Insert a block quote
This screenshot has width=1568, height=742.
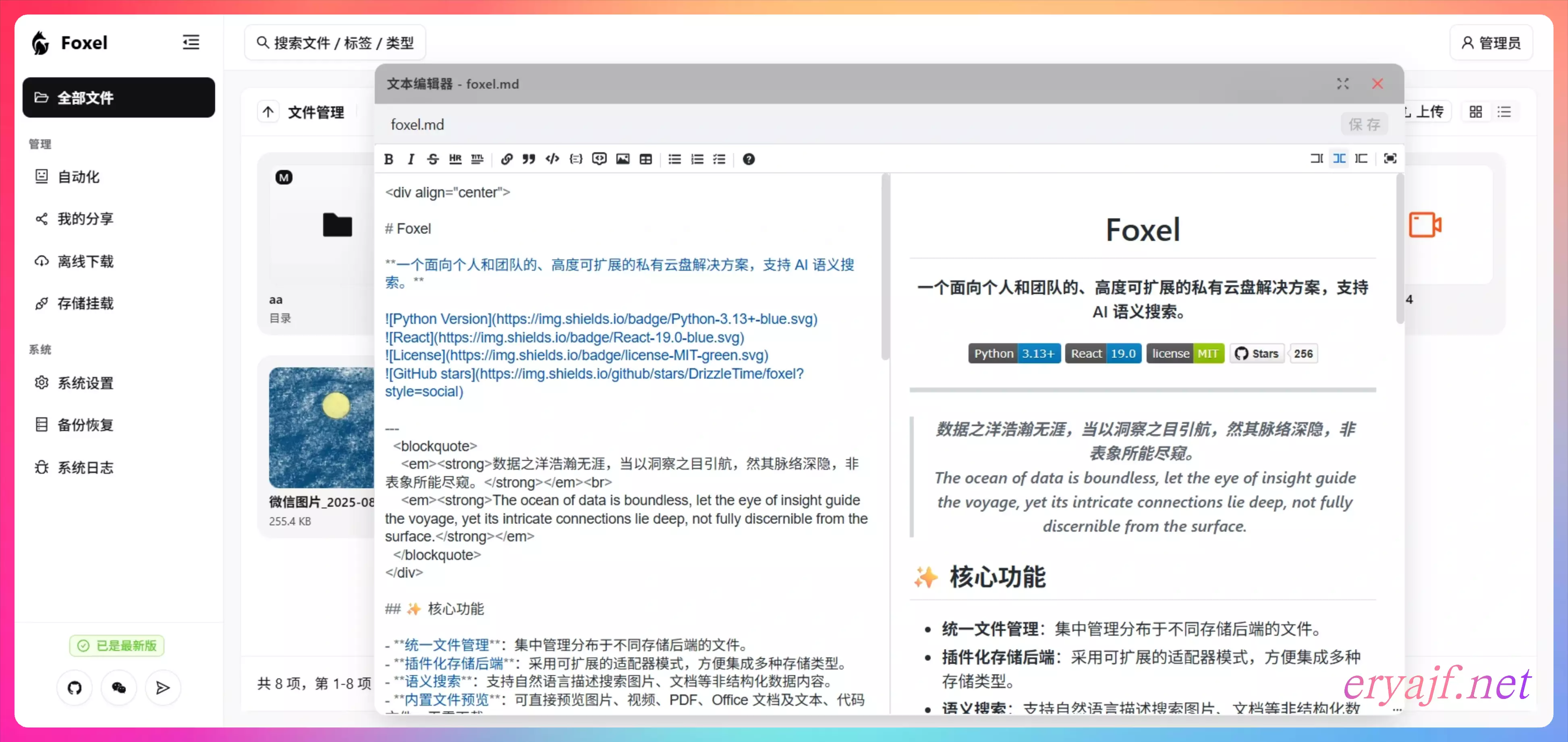point(529,159)
